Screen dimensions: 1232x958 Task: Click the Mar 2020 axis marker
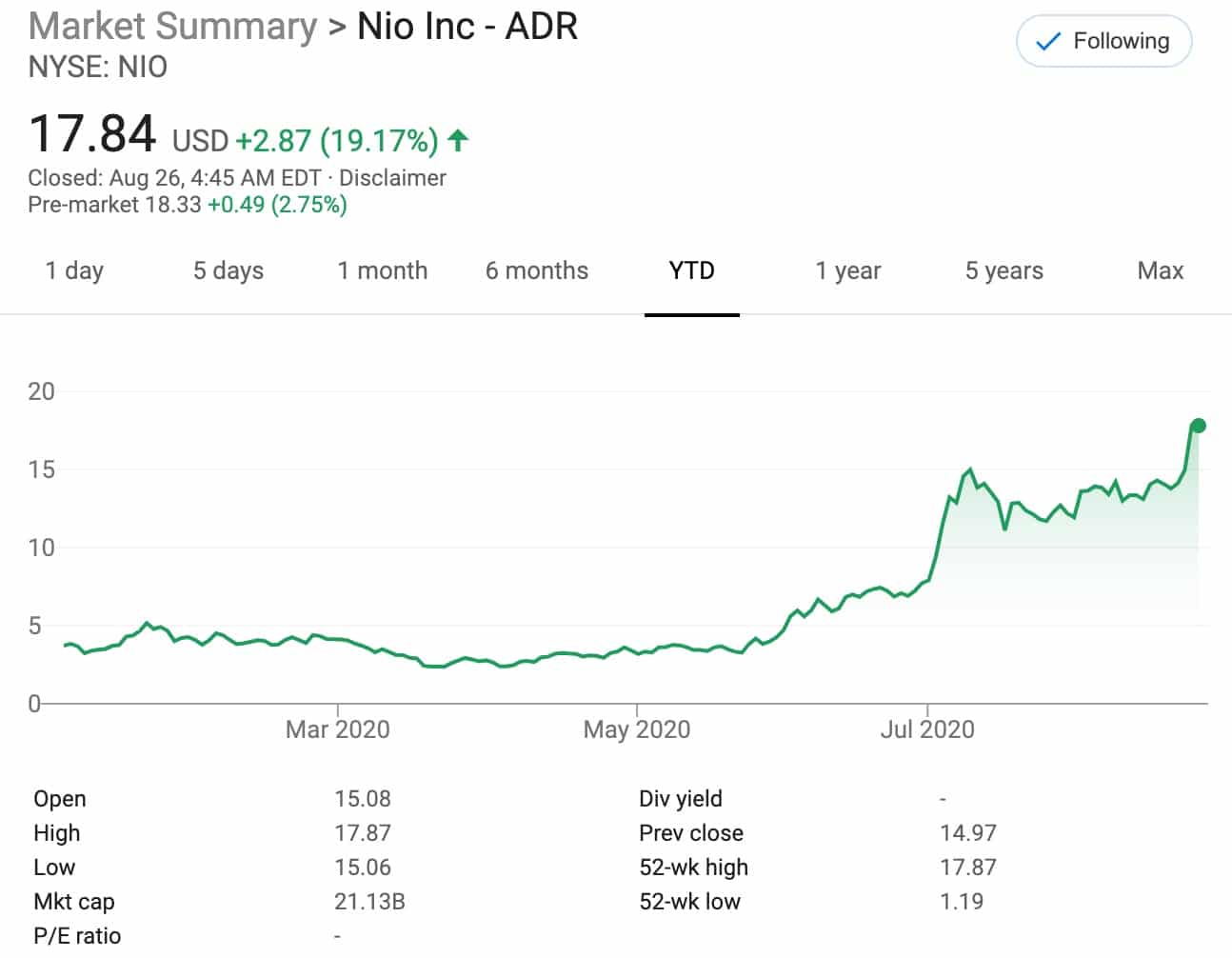pyautogui.click(x=338, y=729)
